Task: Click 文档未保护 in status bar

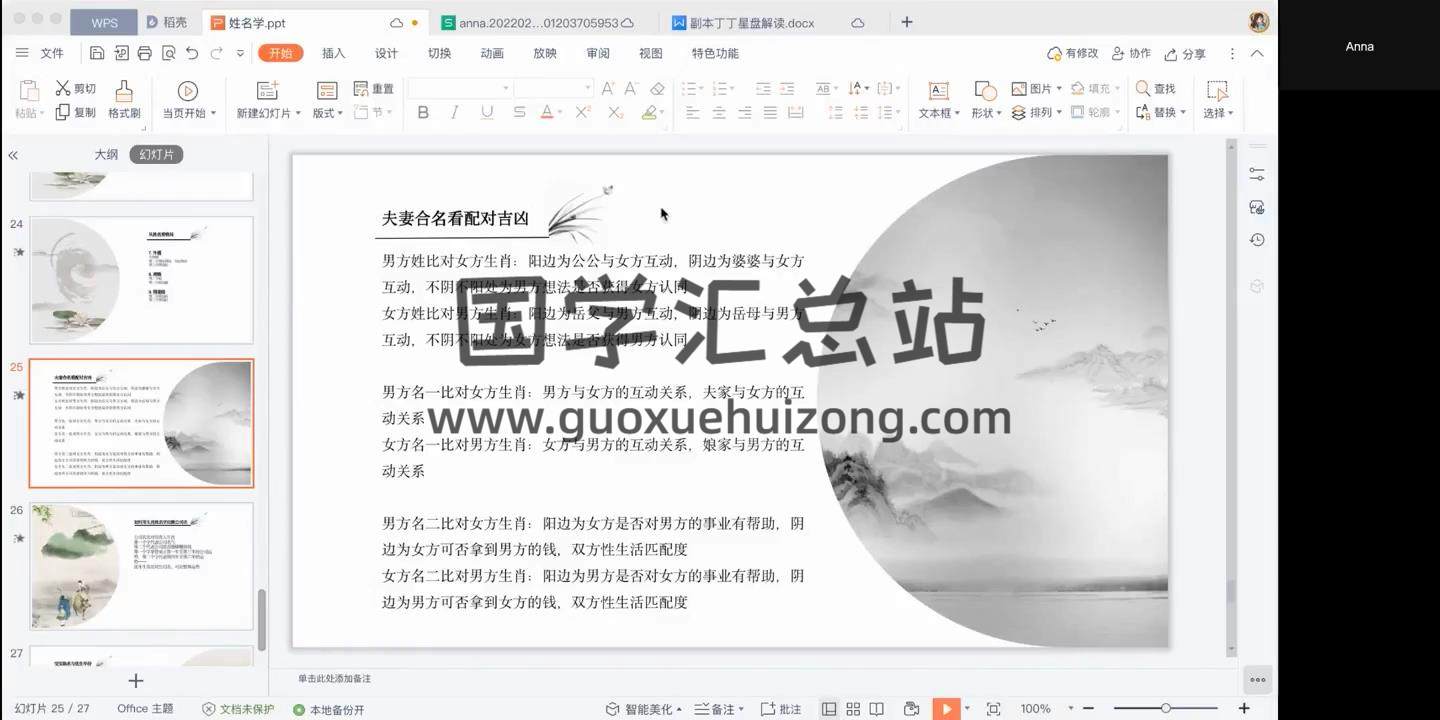Action: pyautogui.click(x=238, y=709)
